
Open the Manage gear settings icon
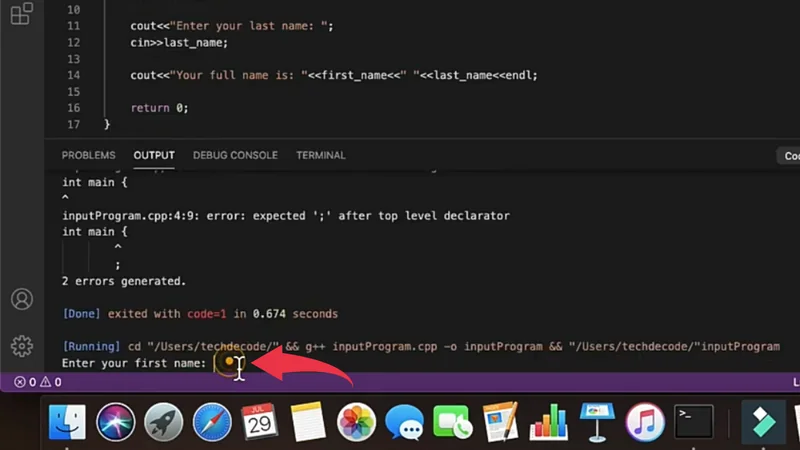[21, 346]
